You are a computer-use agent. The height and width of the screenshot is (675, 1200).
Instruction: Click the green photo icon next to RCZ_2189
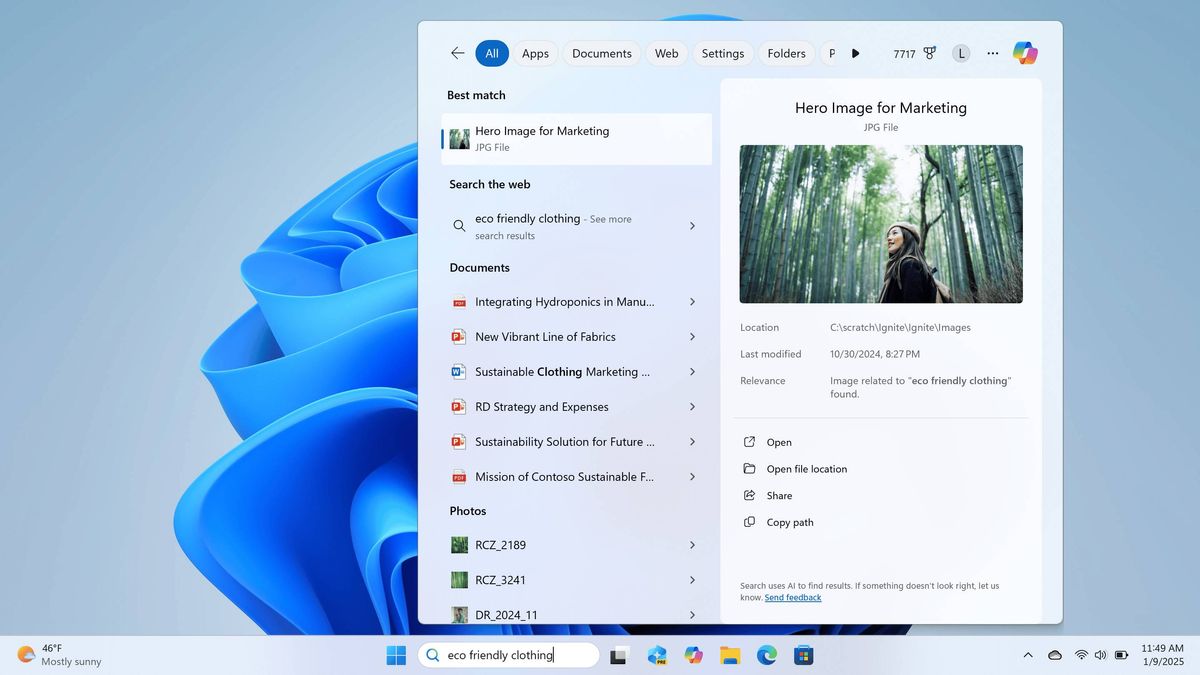[458, 544]
